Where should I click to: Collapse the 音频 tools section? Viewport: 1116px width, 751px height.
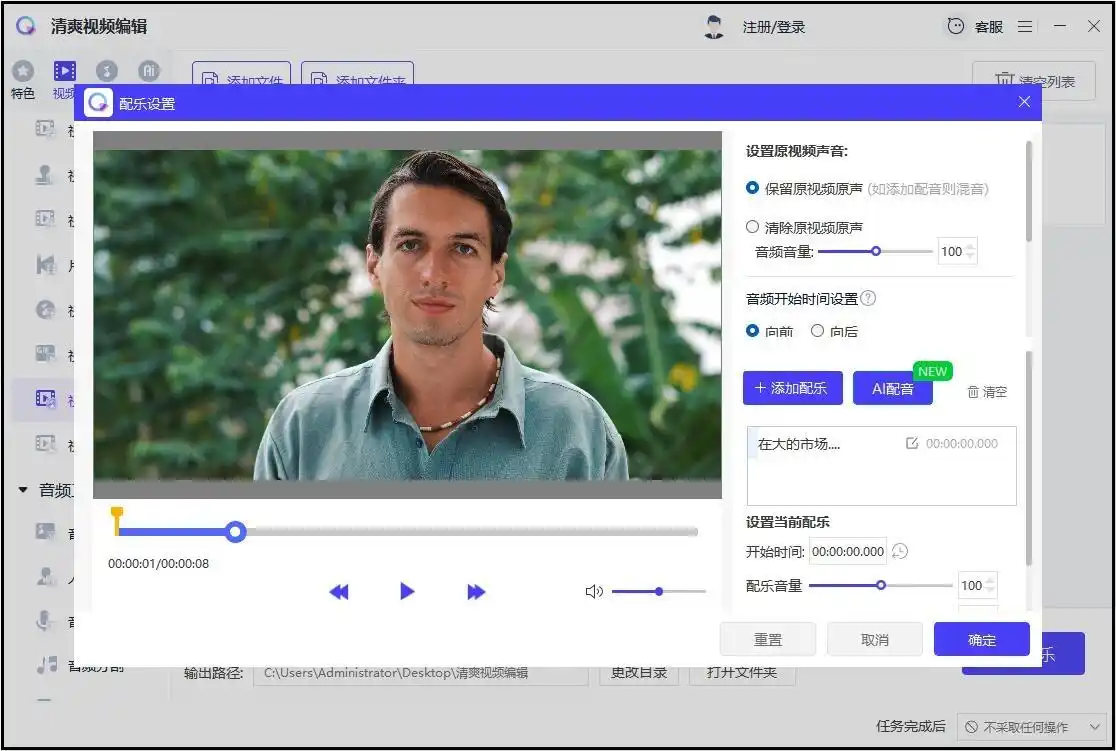point(23,489)
